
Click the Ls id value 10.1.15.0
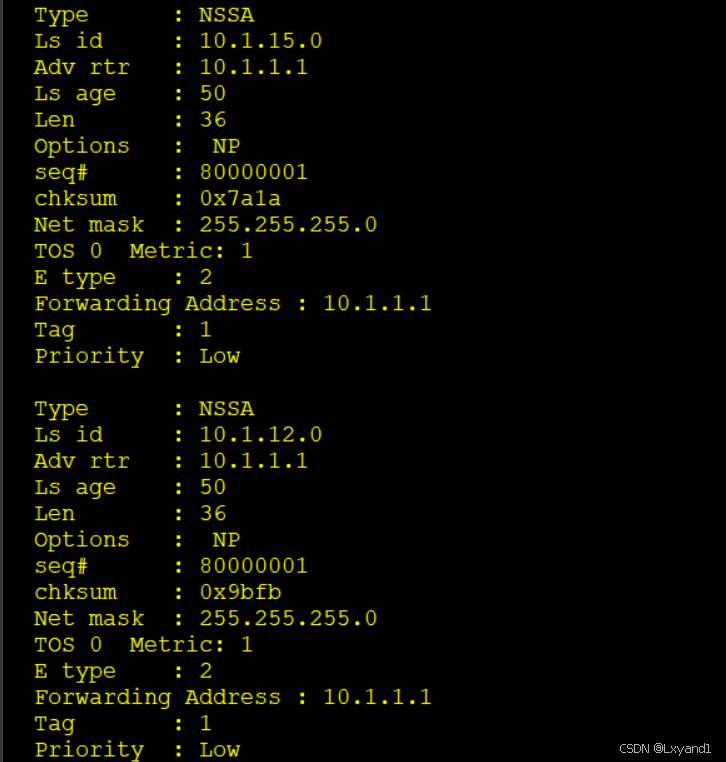pos(260,41)
